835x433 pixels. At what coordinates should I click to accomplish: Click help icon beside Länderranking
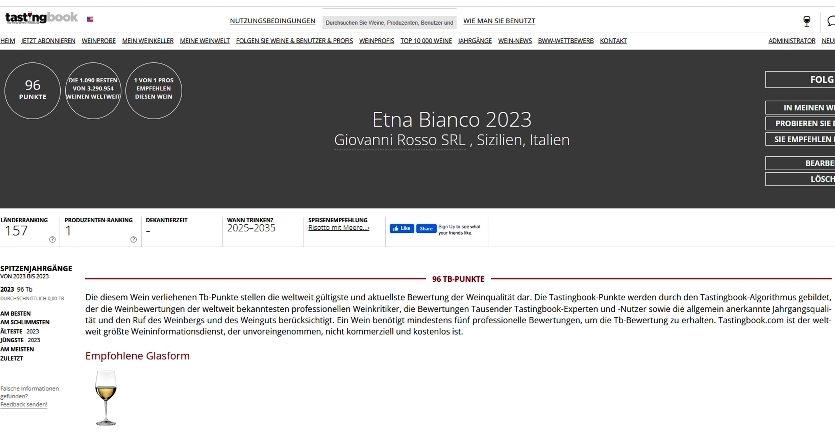pos(52,240)
